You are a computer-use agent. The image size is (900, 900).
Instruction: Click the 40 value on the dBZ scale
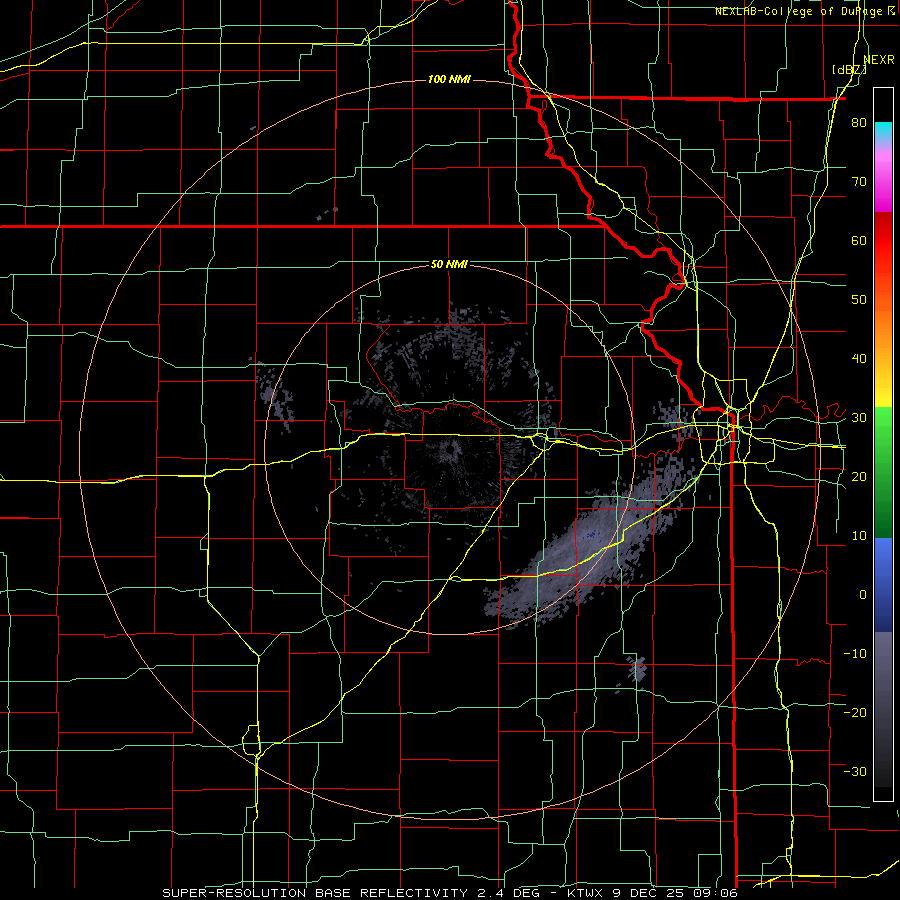click(x=859, y=359)
